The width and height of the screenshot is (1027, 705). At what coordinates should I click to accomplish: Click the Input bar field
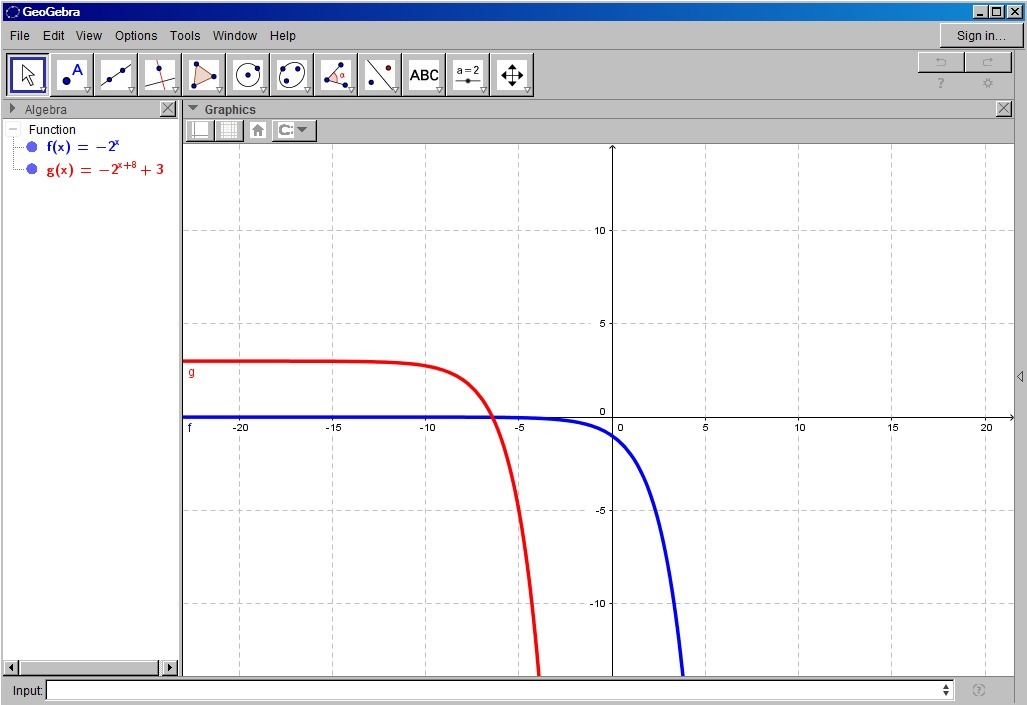(495, 690)
